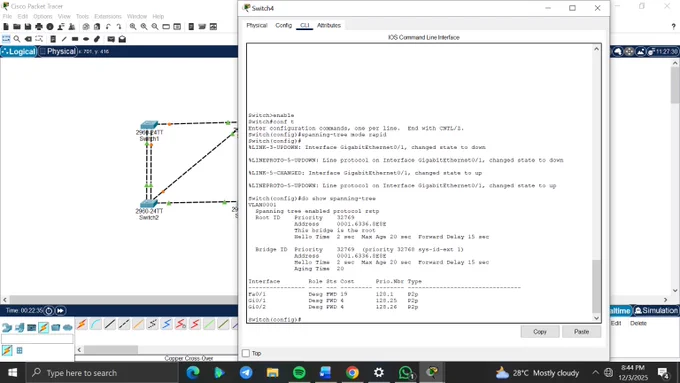Click the Zoom In magnifier icon
Viewport: 680px width, 383px height.
[133, 27]
